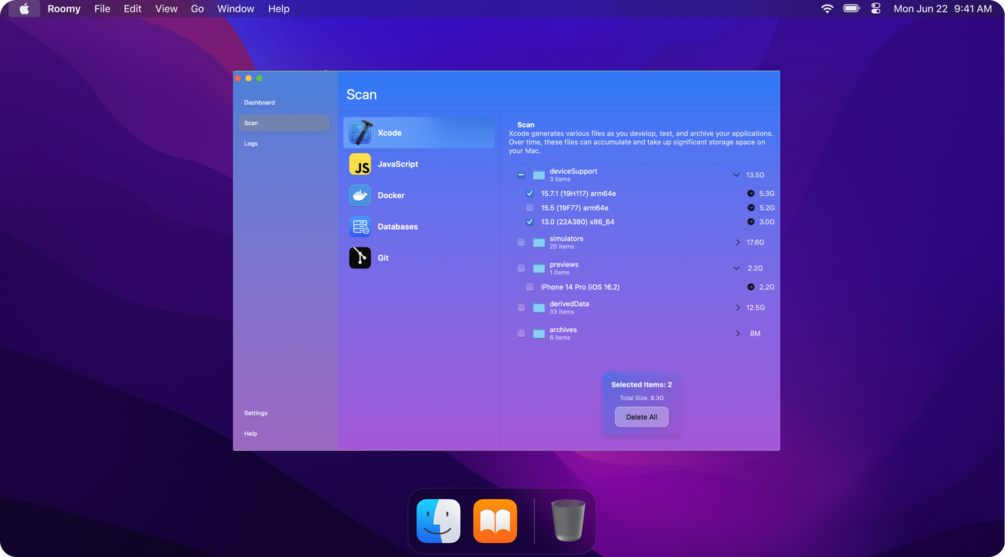Click the round icon beside 5.2G

click(751, 208)
